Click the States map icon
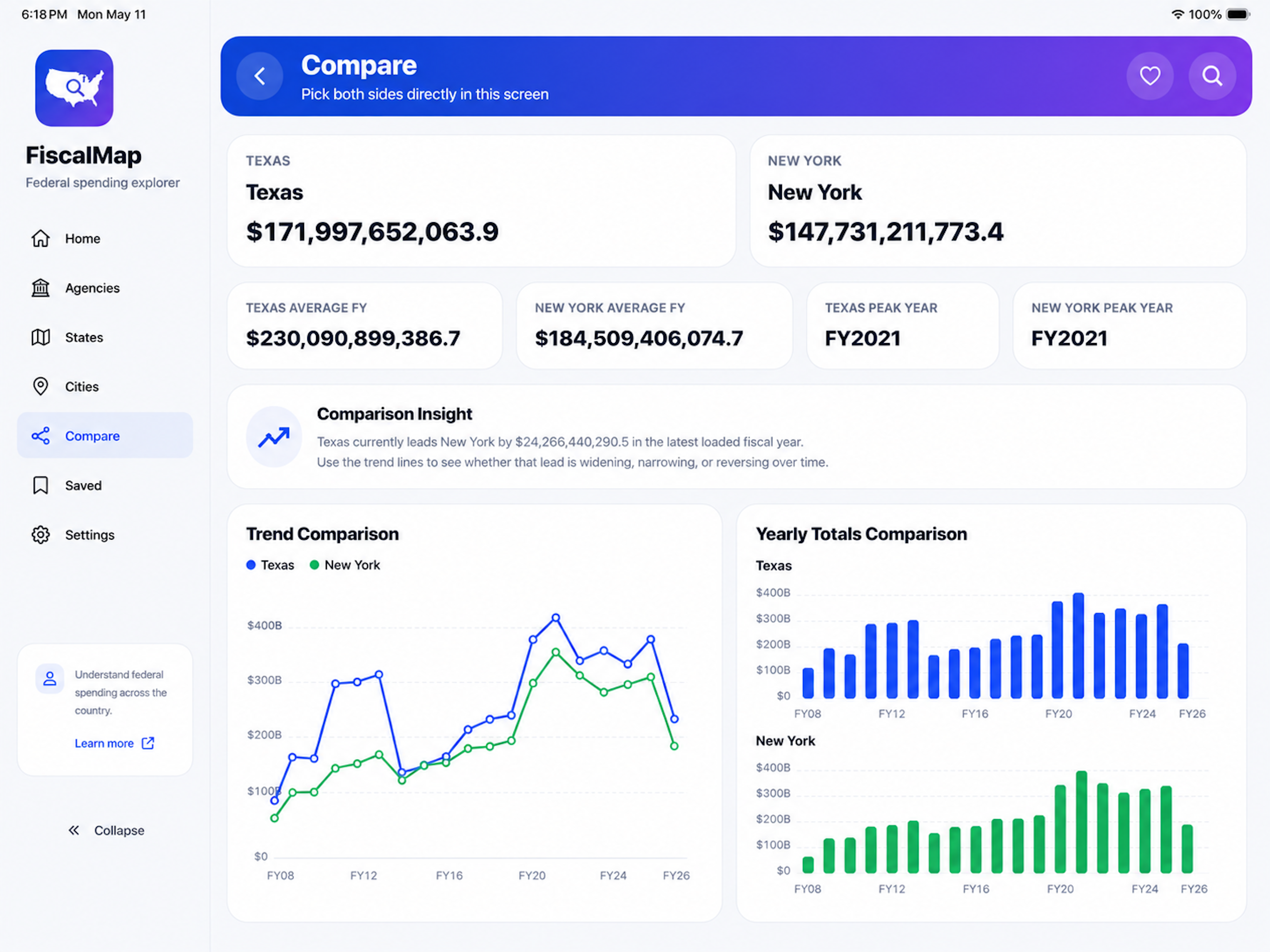Image resolution: width=1270 pixels, height=952 pixels. pyautogui.click(x=40, y=337)
